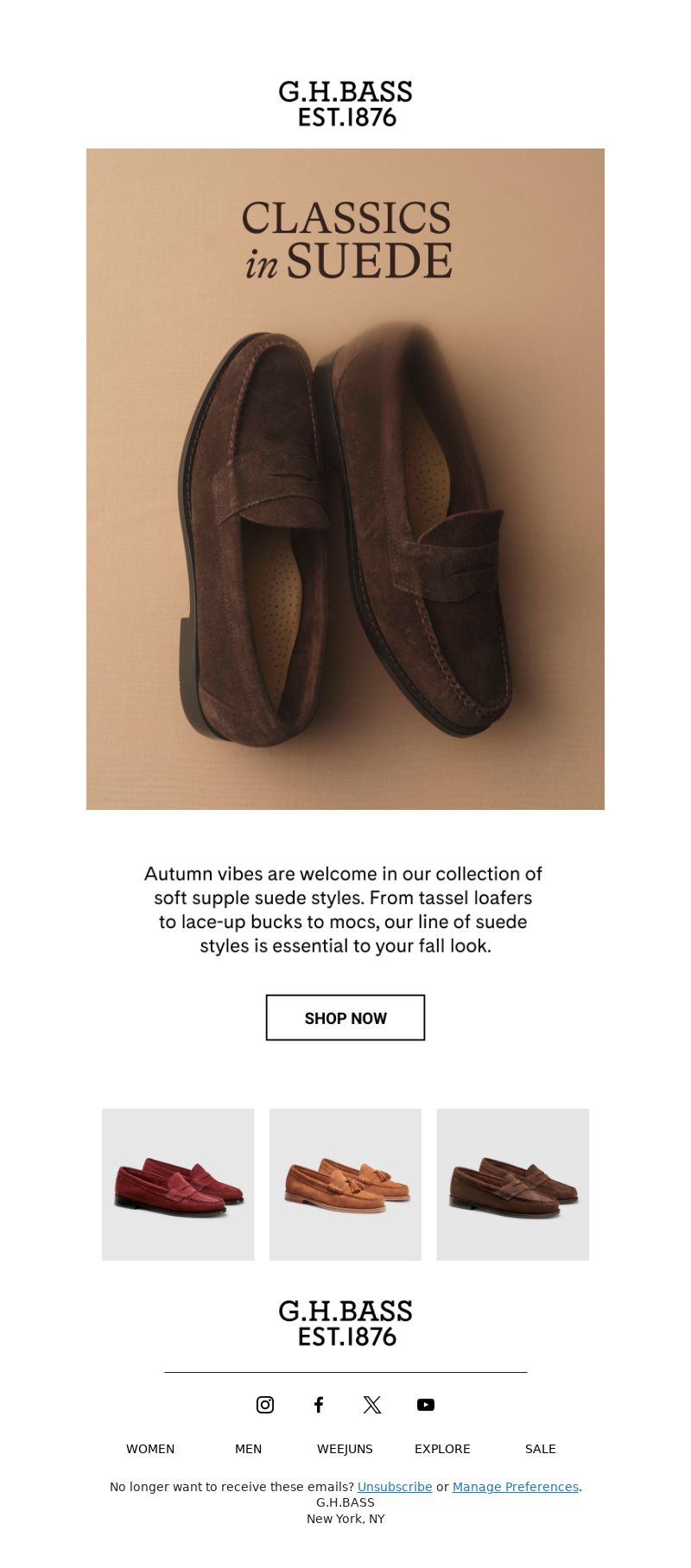The width and height of the screenshot is (691, 1568).
Task: Open the Manage Preferences link
Action: click(x=516, y=1487)
